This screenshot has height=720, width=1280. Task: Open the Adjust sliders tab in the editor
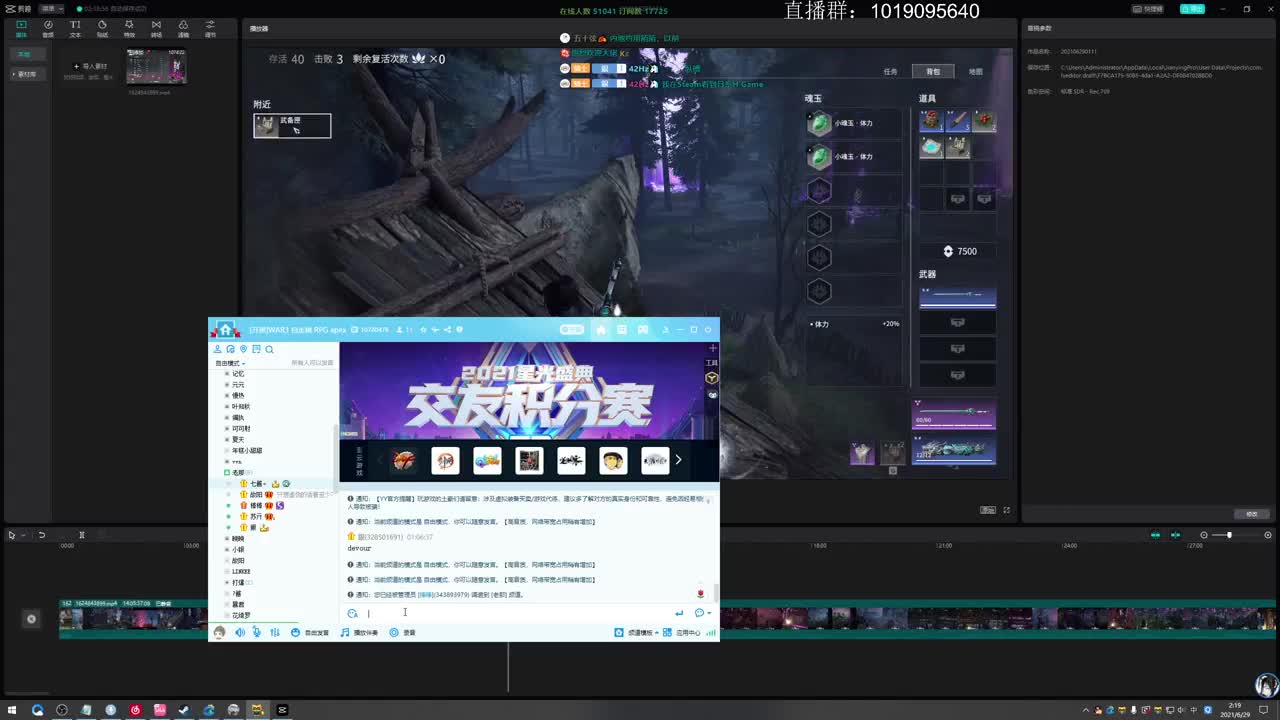pos(210,27)
